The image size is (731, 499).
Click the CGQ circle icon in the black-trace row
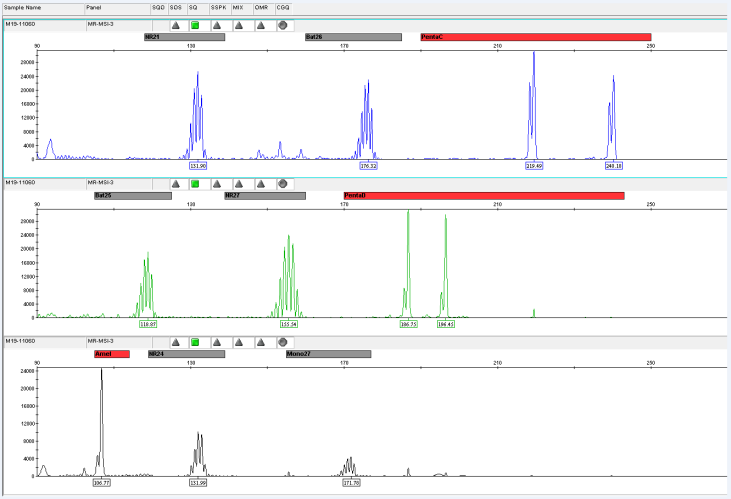[x=283, y=341]
